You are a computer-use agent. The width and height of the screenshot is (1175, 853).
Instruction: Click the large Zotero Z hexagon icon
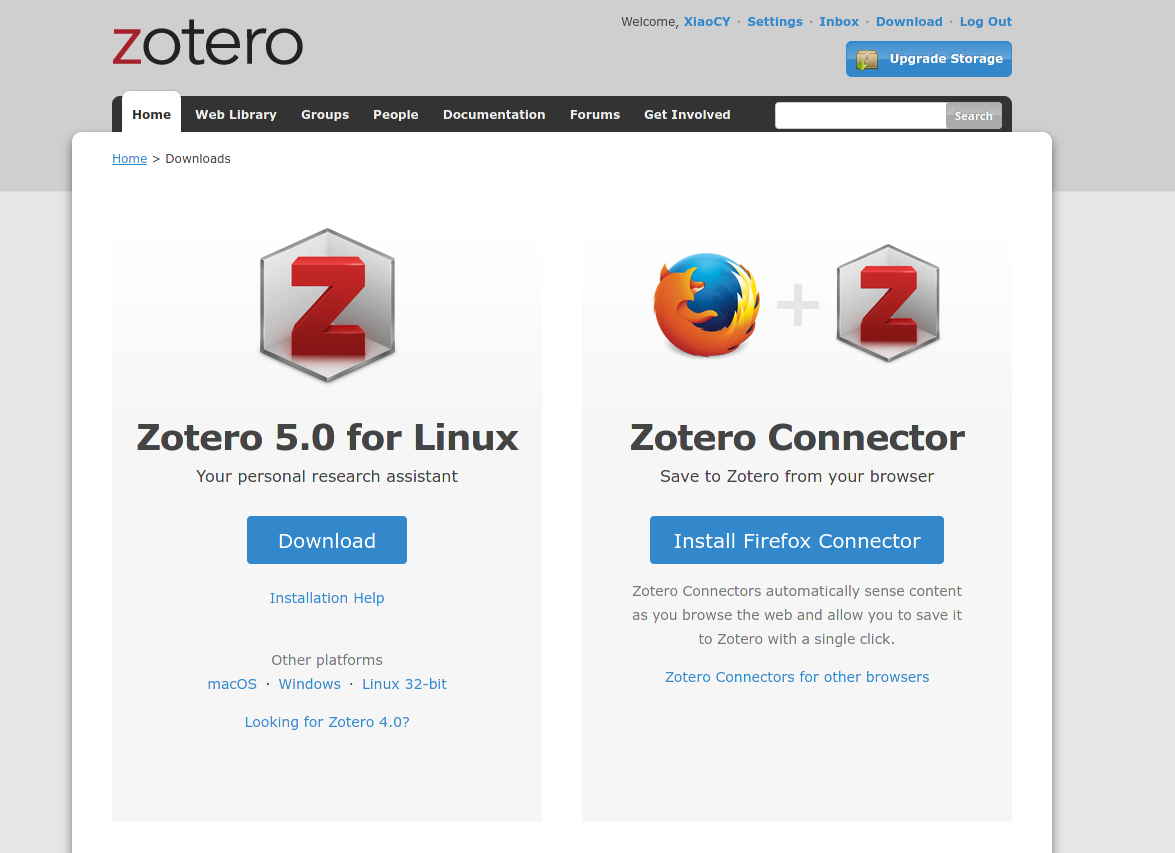pos(327,305)
